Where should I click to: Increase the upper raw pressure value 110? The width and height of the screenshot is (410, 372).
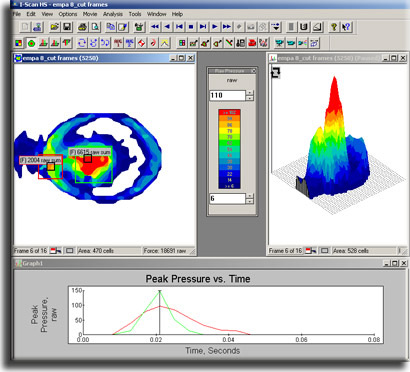[x=250, y=93]
